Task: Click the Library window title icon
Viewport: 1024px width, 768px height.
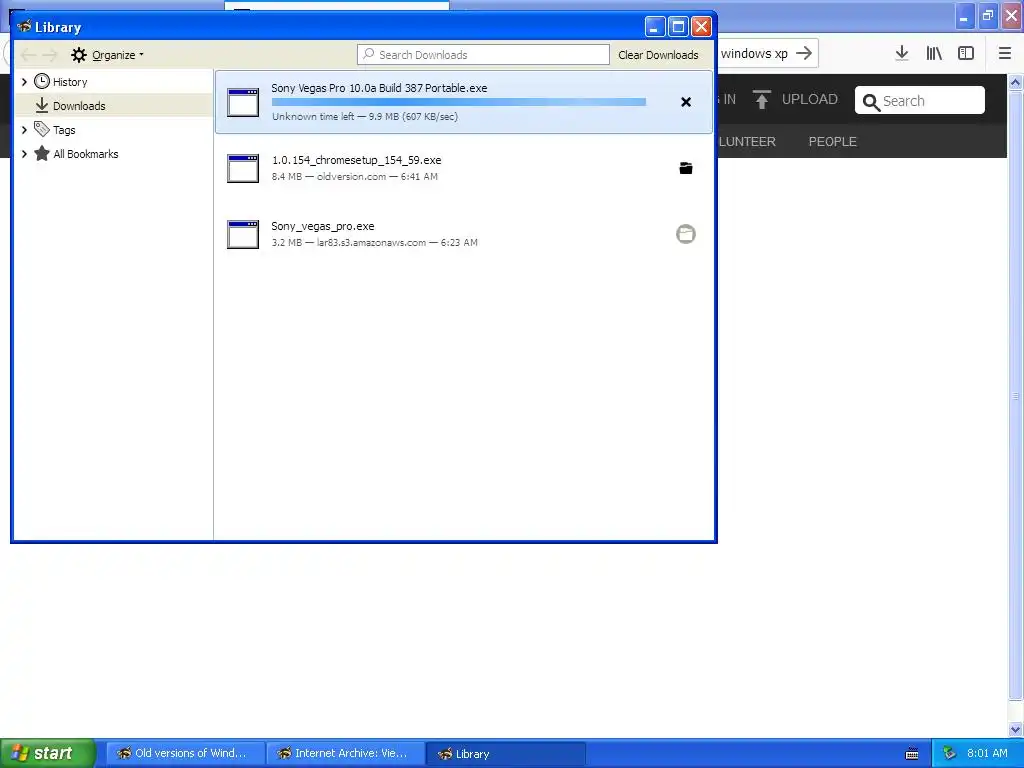Action: [x=24, y=27]
